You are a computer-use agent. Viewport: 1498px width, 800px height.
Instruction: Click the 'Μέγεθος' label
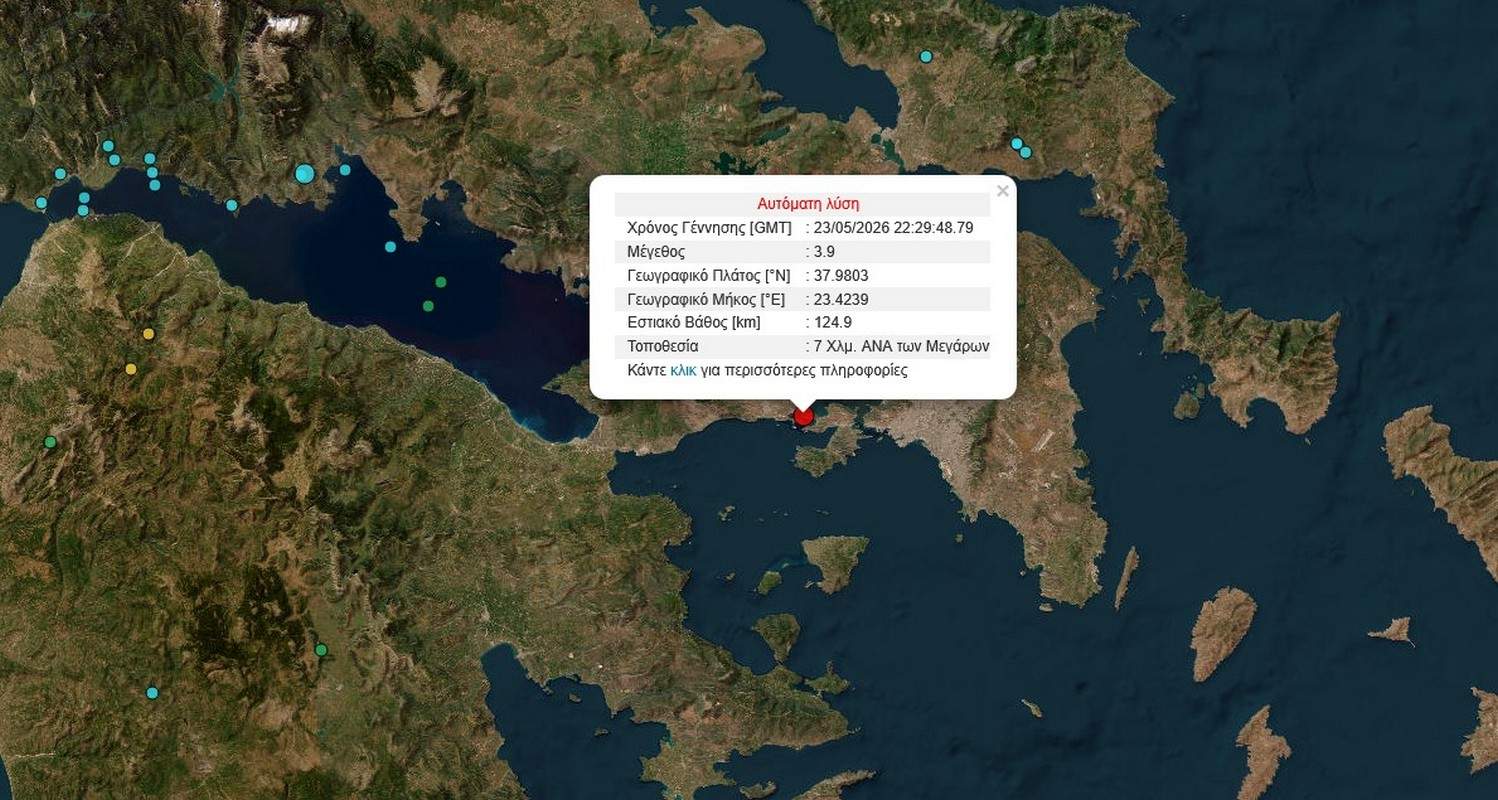coord(656,251)
